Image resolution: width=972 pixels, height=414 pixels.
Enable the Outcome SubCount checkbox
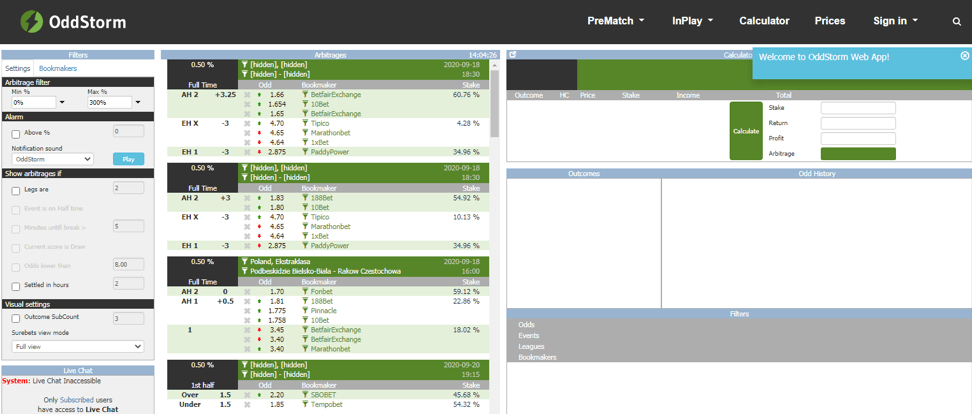15,318
